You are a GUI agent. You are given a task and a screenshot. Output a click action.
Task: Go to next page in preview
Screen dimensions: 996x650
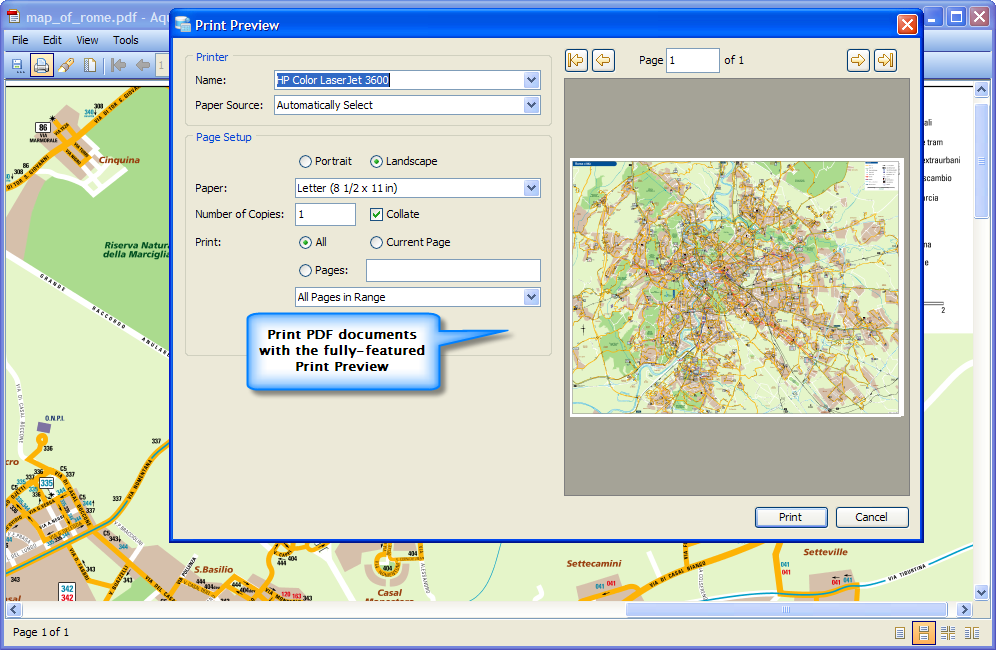click(x=858, y=61)
